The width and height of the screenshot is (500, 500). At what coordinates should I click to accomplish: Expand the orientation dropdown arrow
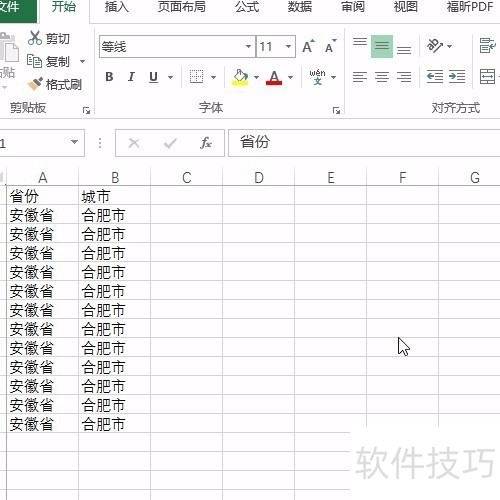[449, 46]
